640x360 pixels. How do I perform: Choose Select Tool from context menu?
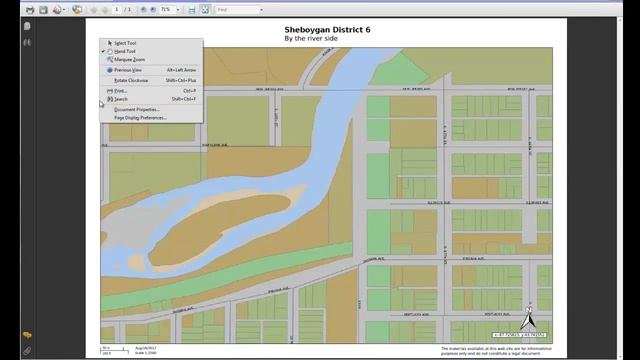point(151,43)
